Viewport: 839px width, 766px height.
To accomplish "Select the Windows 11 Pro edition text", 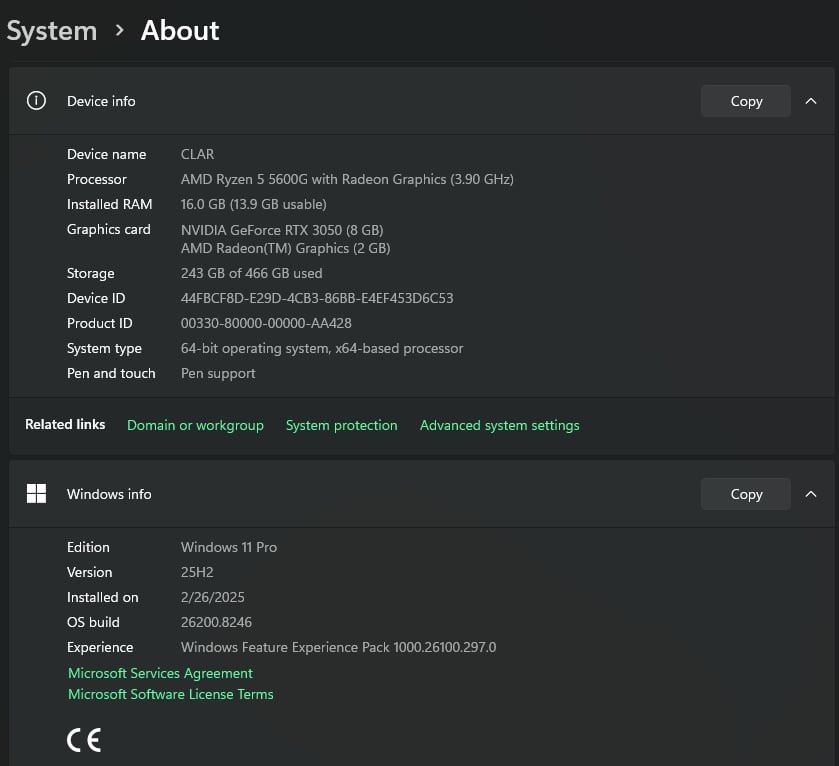I will (x=229, y=547).
